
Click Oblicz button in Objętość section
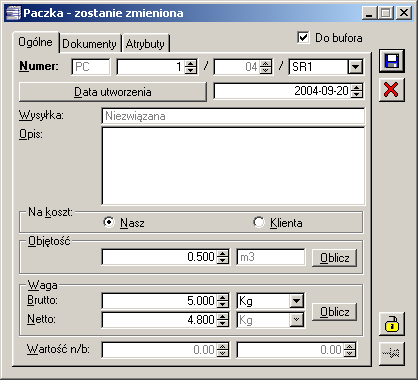(x=334, y=258)
